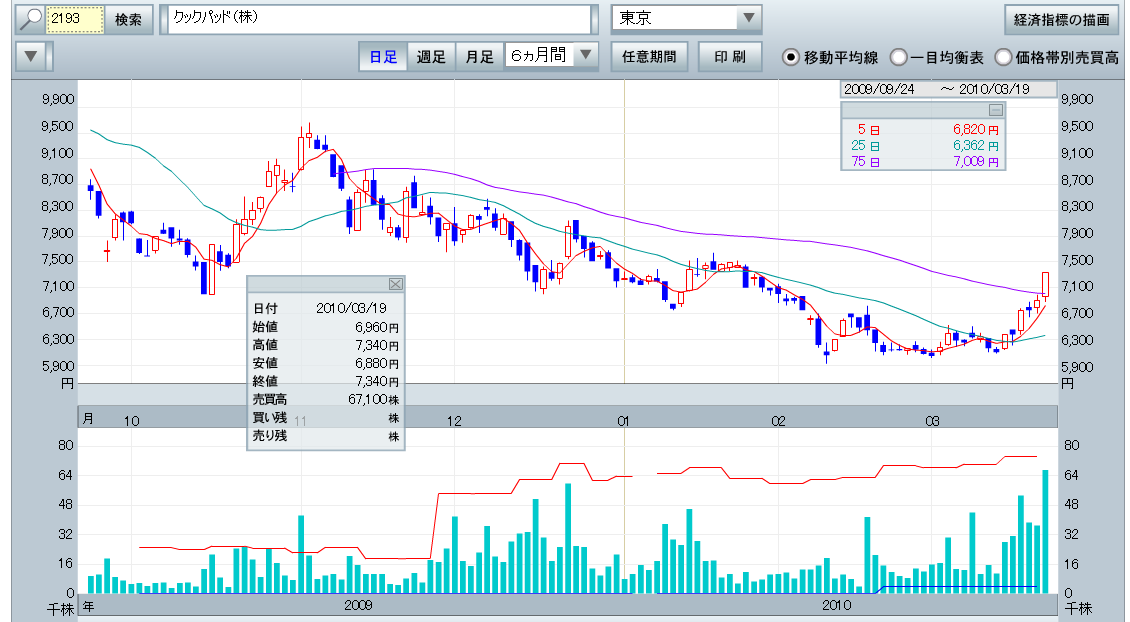Click the magnifying glass search icon
This screenshot has width=1130, height=622.
point(33,19)
